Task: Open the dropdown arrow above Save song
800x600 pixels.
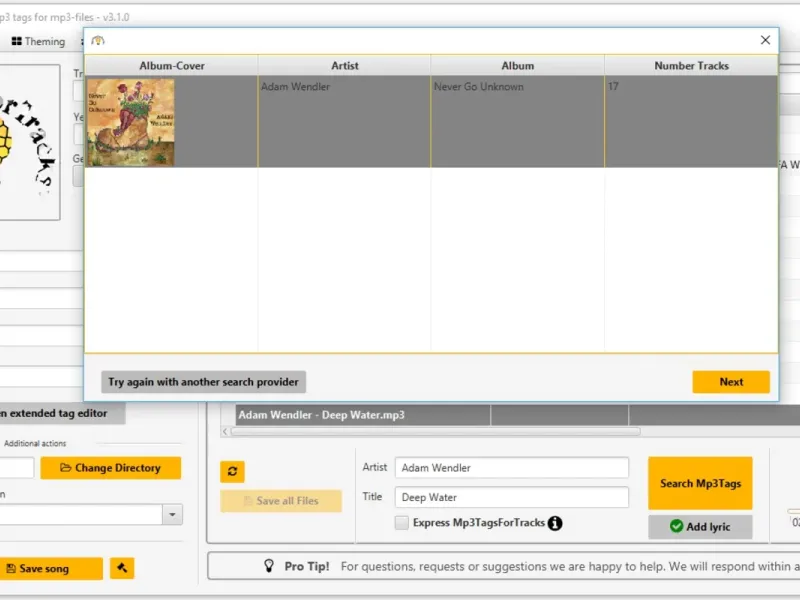Action: point(172,514)
